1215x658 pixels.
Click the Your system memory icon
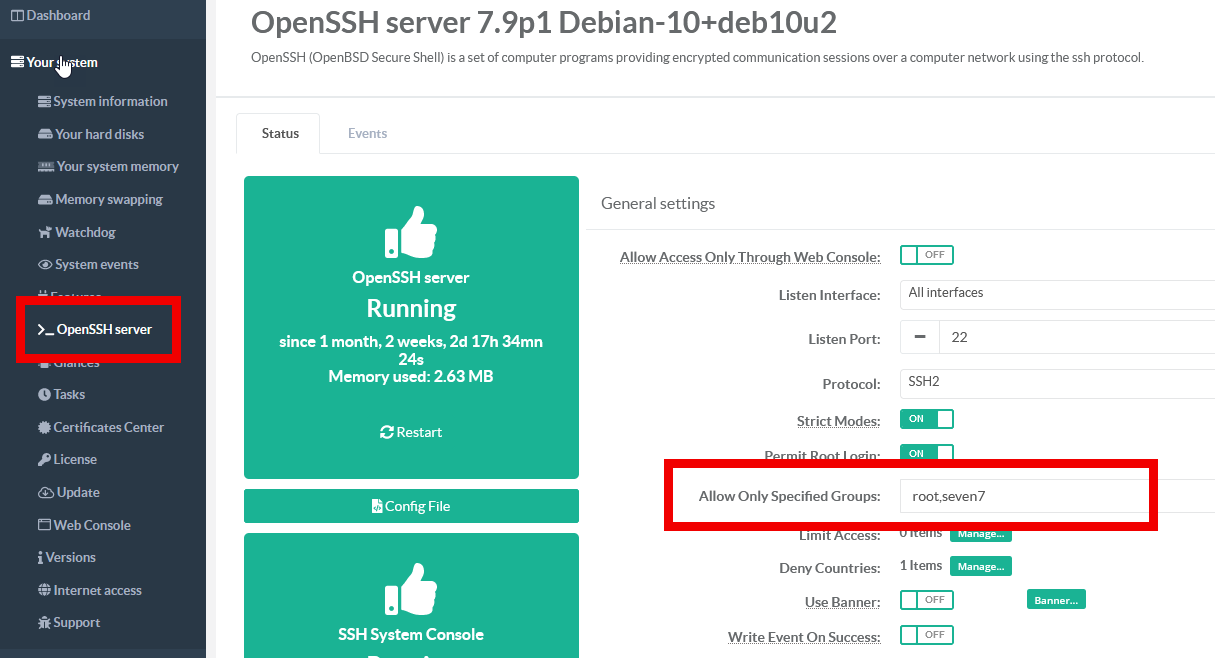[x=45, y=167]
